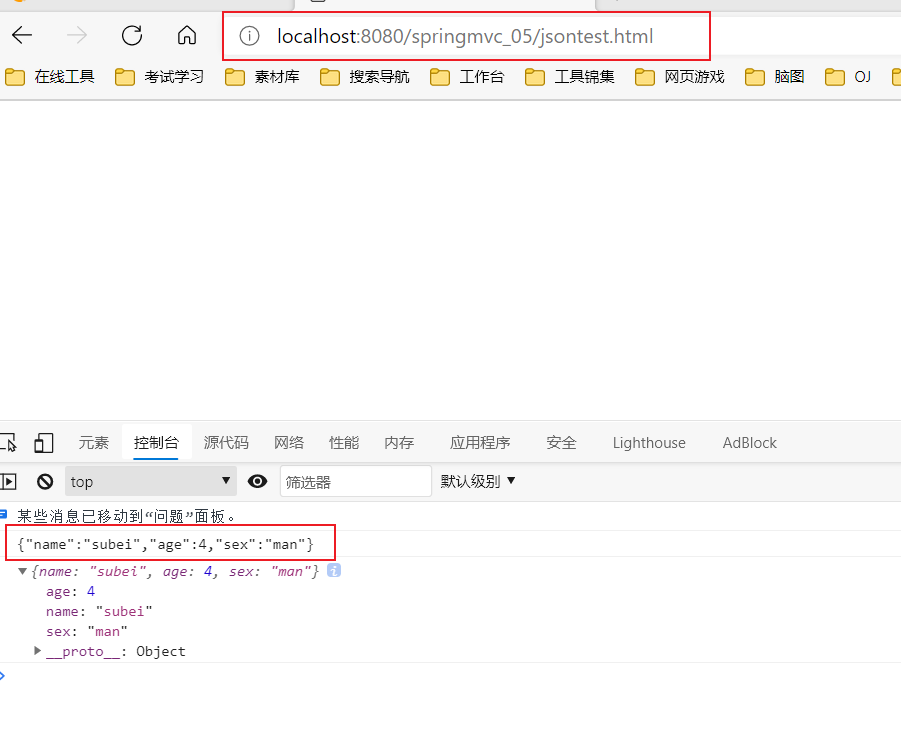Viewport: 901px width, 742px height.
Task: Open the Lighthouse panel
Action: (649, 443)
